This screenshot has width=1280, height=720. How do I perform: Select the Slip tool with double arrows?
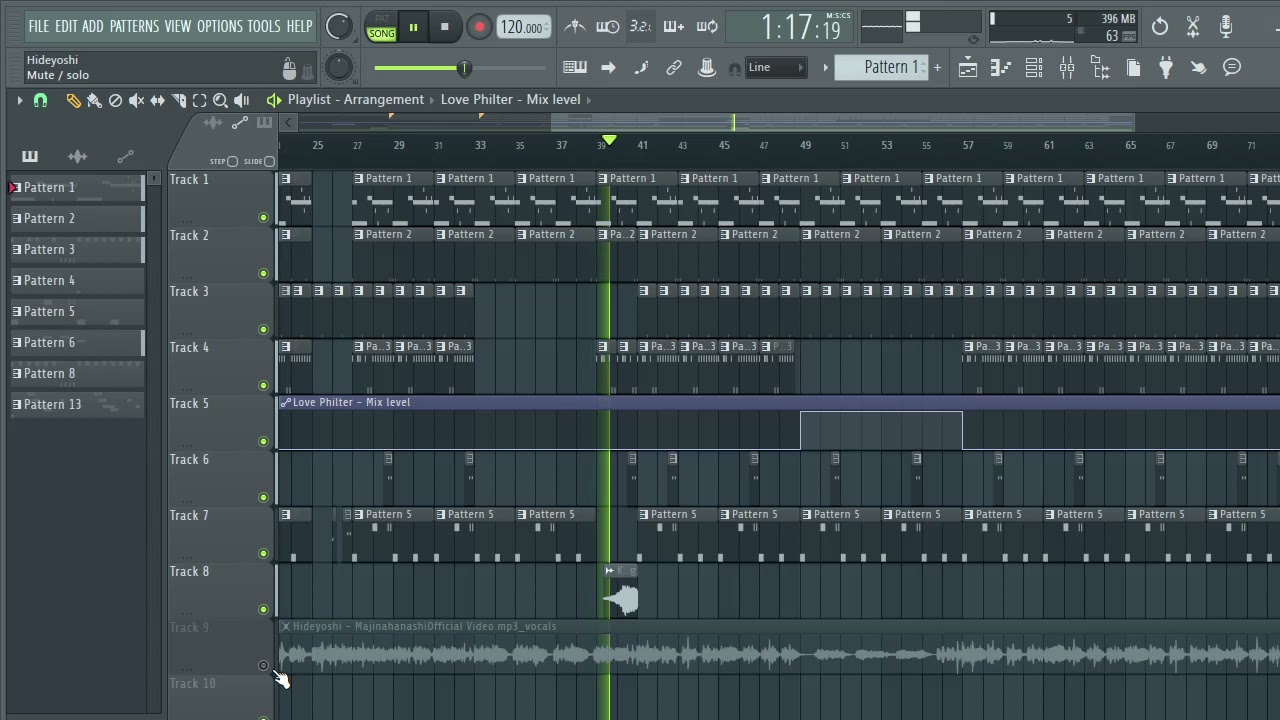157,100
